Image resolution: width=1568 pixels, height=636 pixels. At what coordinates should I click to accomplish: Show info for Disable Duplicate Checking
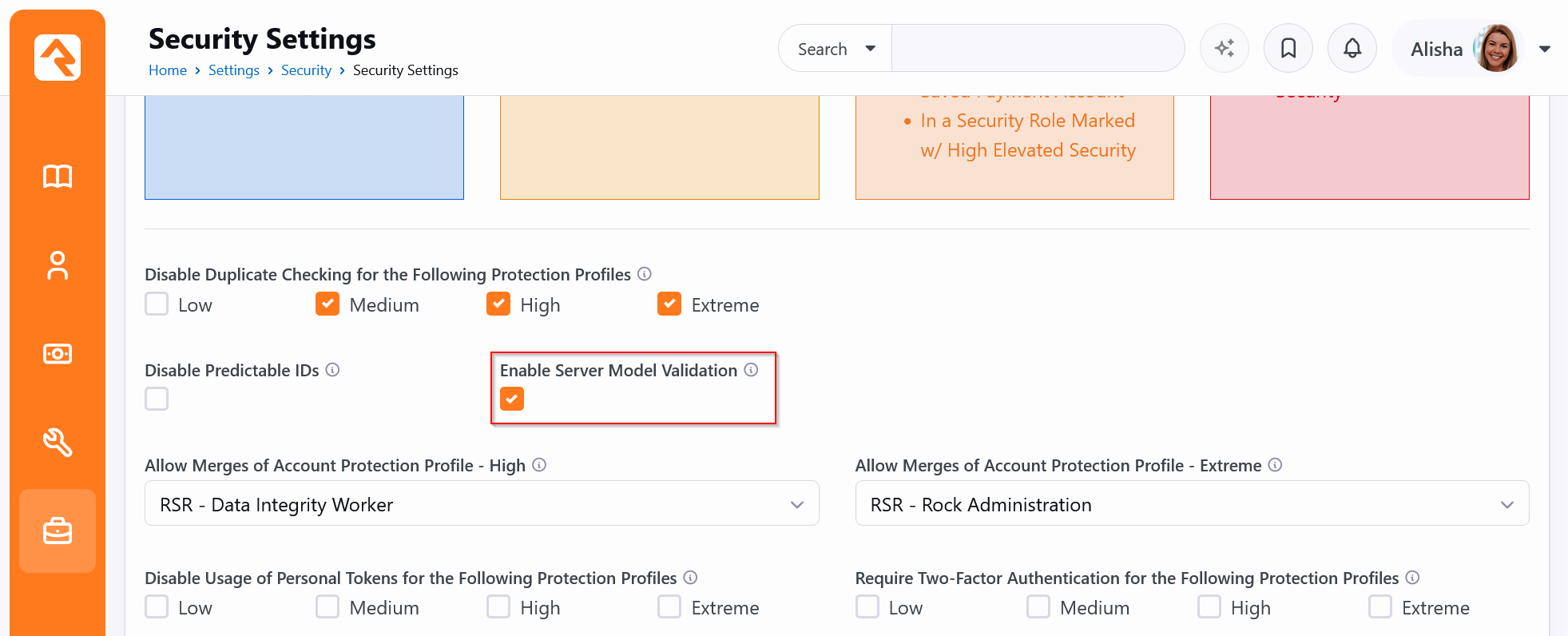coord(645,274)
